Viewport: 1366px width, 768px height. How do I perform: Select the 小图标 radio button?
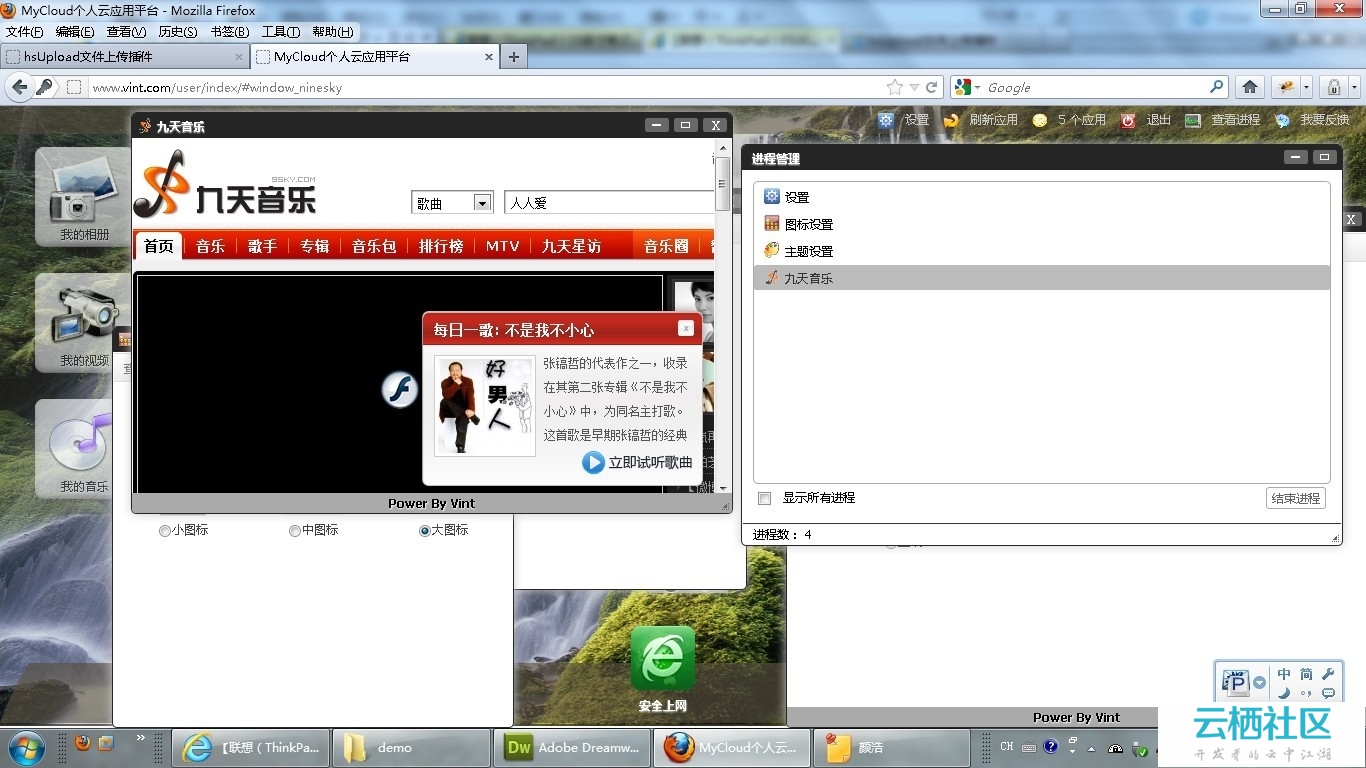click(x=165, y=531)
